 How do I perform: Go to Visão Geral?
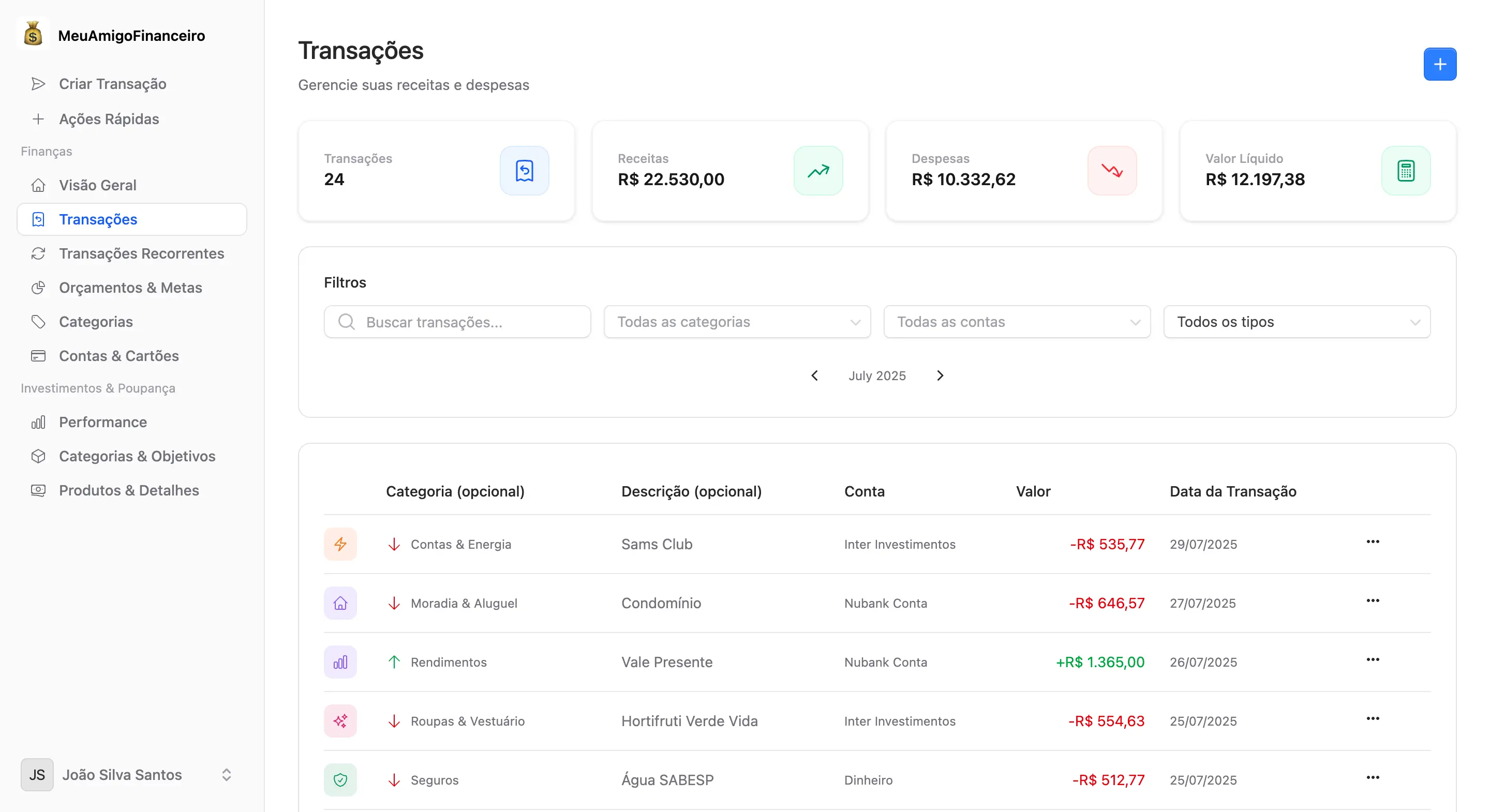99,185
